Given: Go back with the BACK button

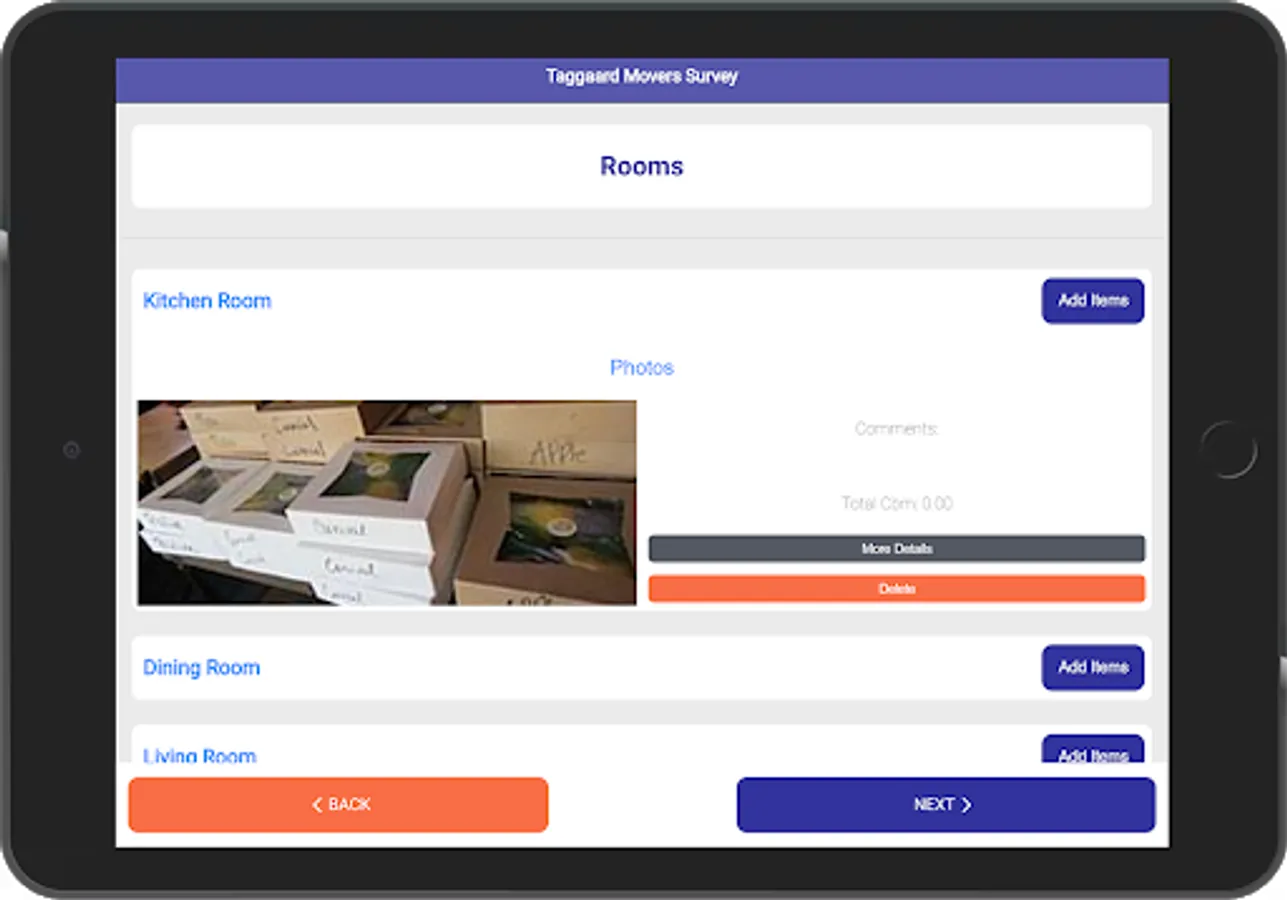Looking at the screenshot, I should click(x=338, y=805).
